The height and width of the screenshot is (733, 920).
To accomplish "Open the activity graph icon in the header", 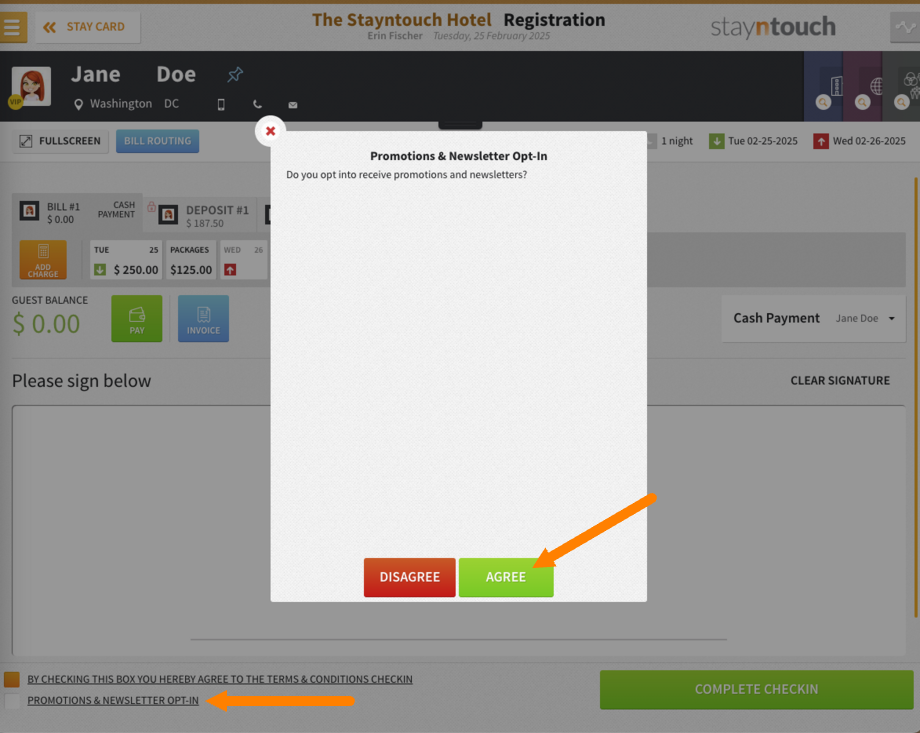I will coord(905,27).
